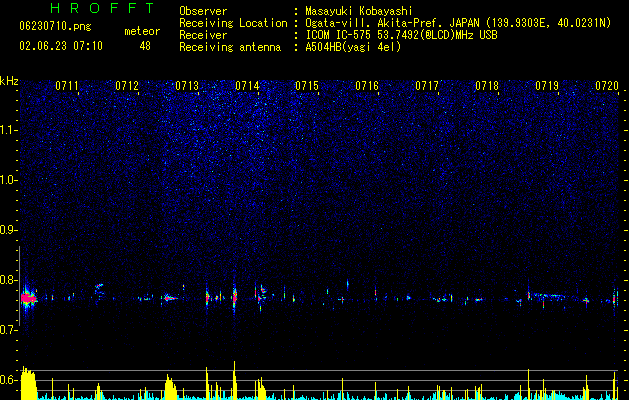Click the 0.6 kHz axis label
Viewport: 629px width, 400px height.
pos(9,380)
